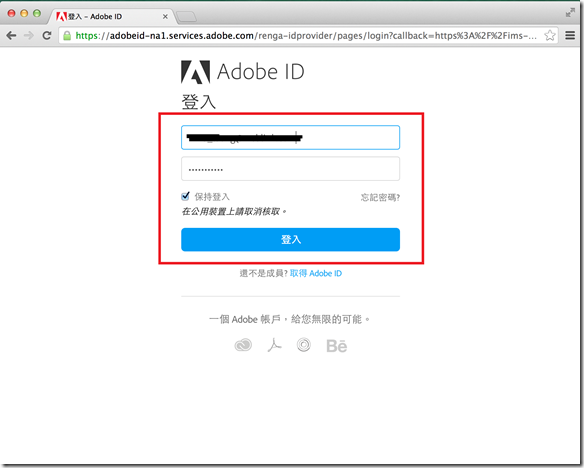Click the macOS window minimize button
The height and width of the screenshot is (468, 584).
(24, 13)
